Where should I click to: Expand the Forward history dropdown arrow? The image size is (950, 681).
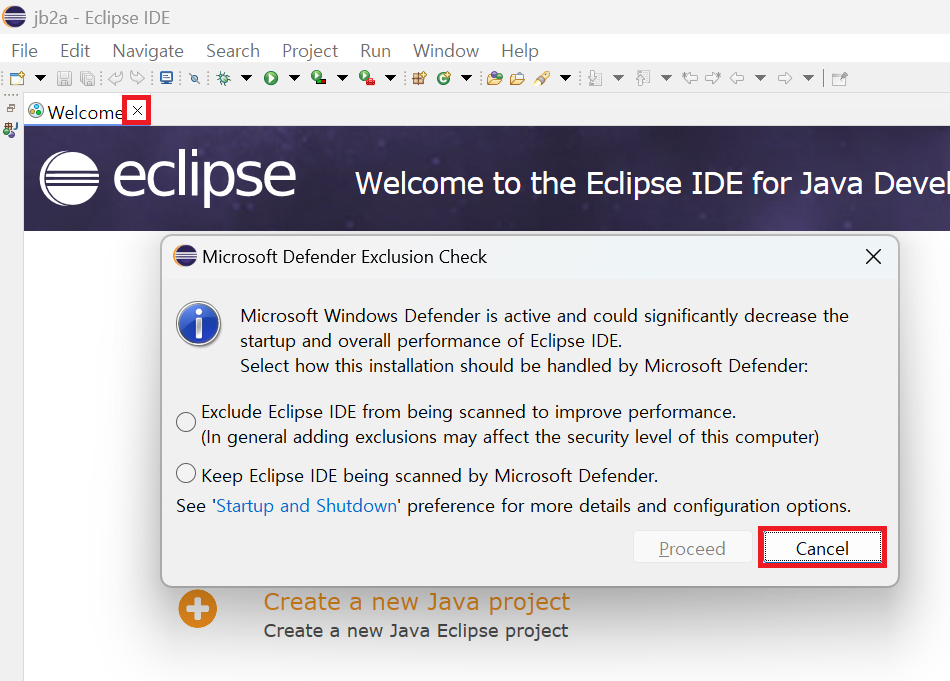(x=808, y=78)
